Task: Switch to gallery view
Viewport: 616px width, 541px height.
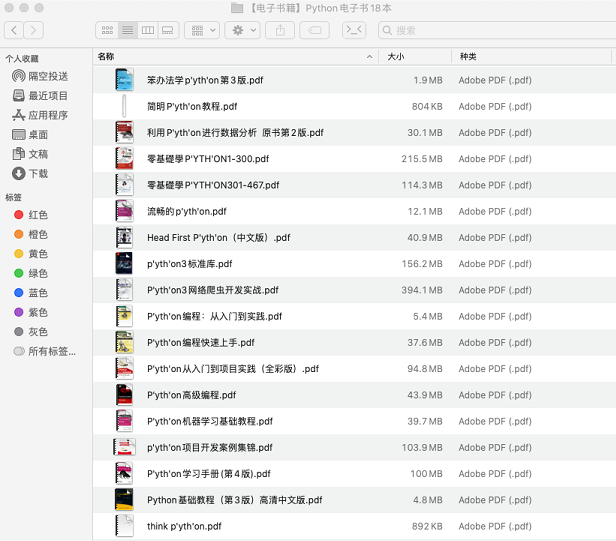Action: tap(168, 30)
